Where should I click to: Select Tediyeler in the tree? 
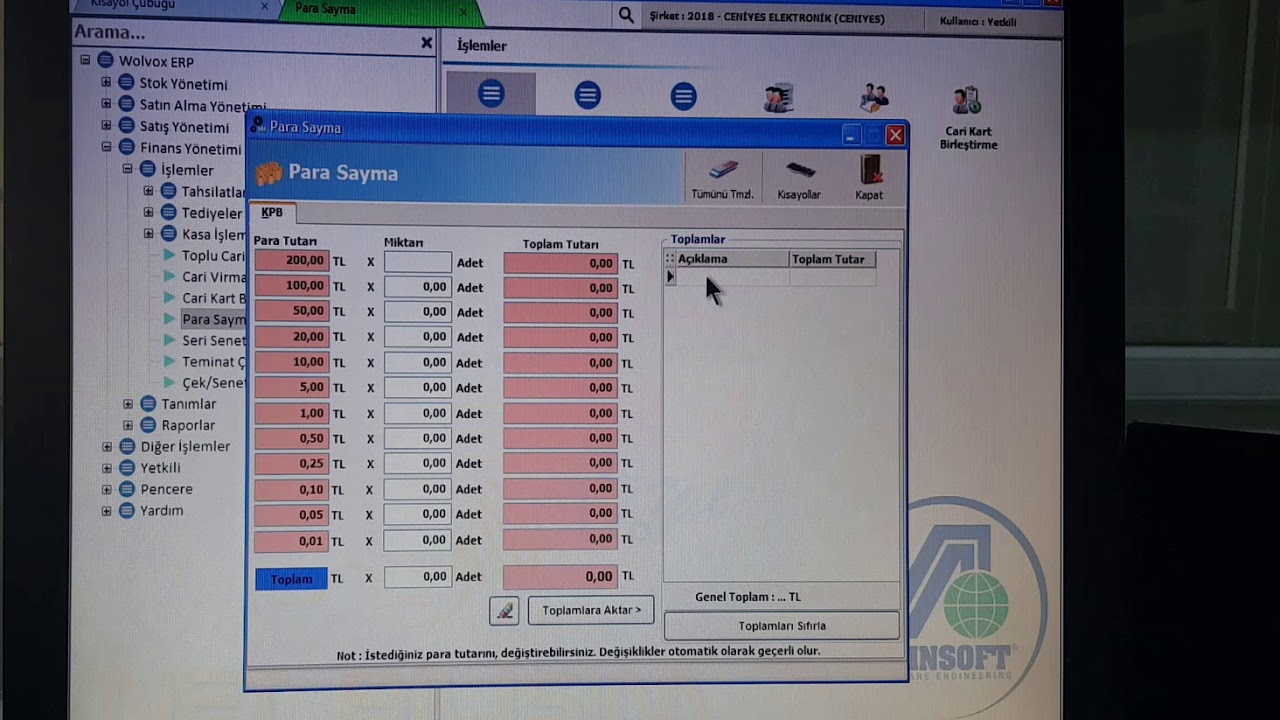point(212,213)
